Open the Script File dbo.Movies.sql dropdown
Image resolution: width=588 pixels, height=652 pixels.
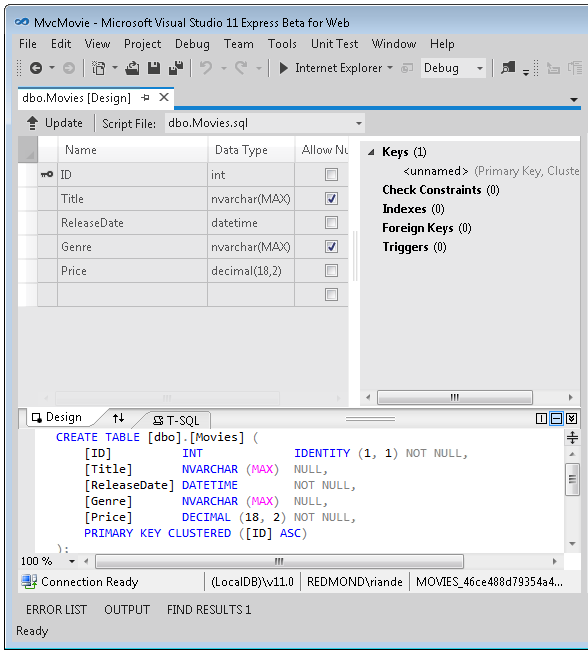click(358, 123)
